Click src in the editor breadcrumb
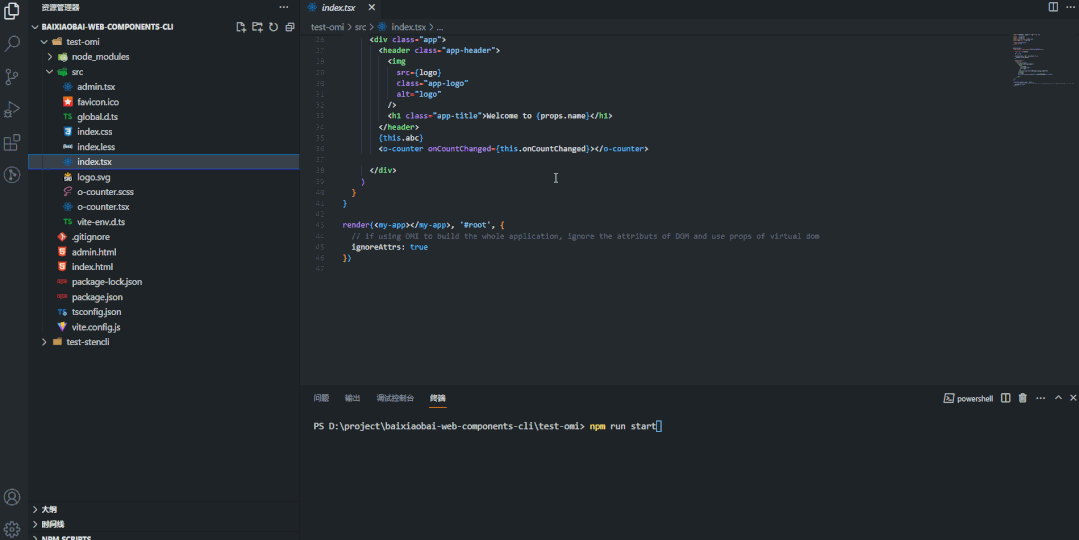 [360, 27]
